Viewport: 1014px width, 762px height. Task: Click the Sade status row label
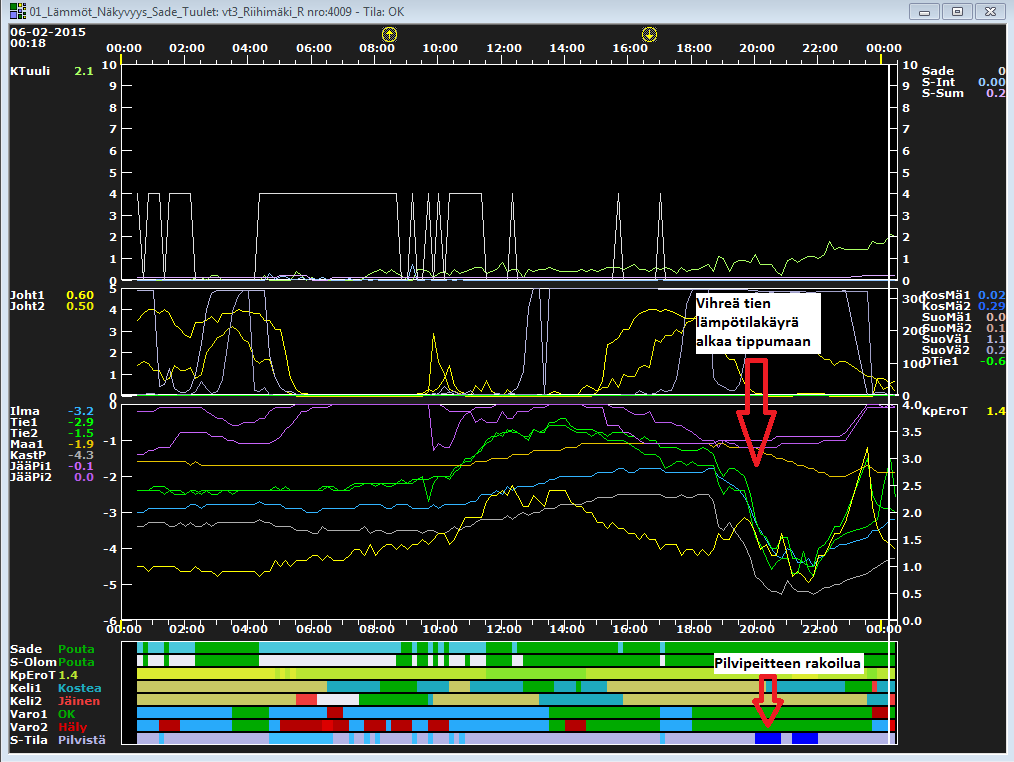tap(26, 649)
